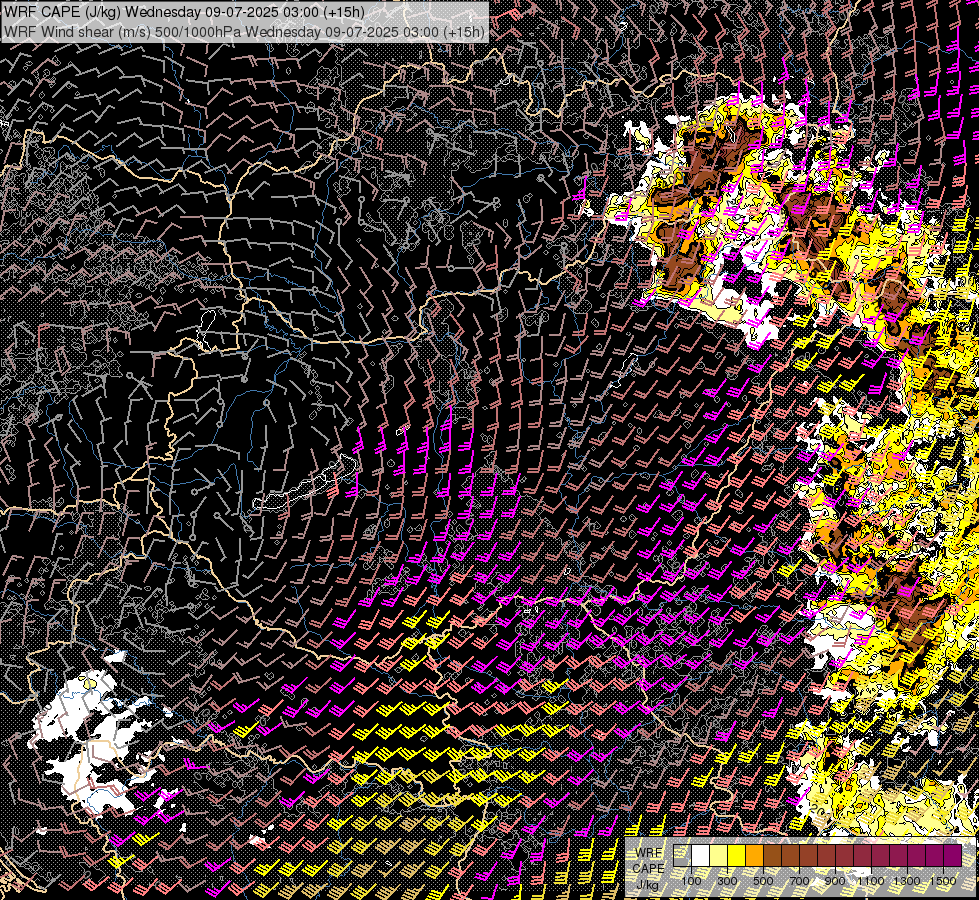
Task: Select the bright yellow legend swatch
Action: pyautogui.click(x=737, y=856)
